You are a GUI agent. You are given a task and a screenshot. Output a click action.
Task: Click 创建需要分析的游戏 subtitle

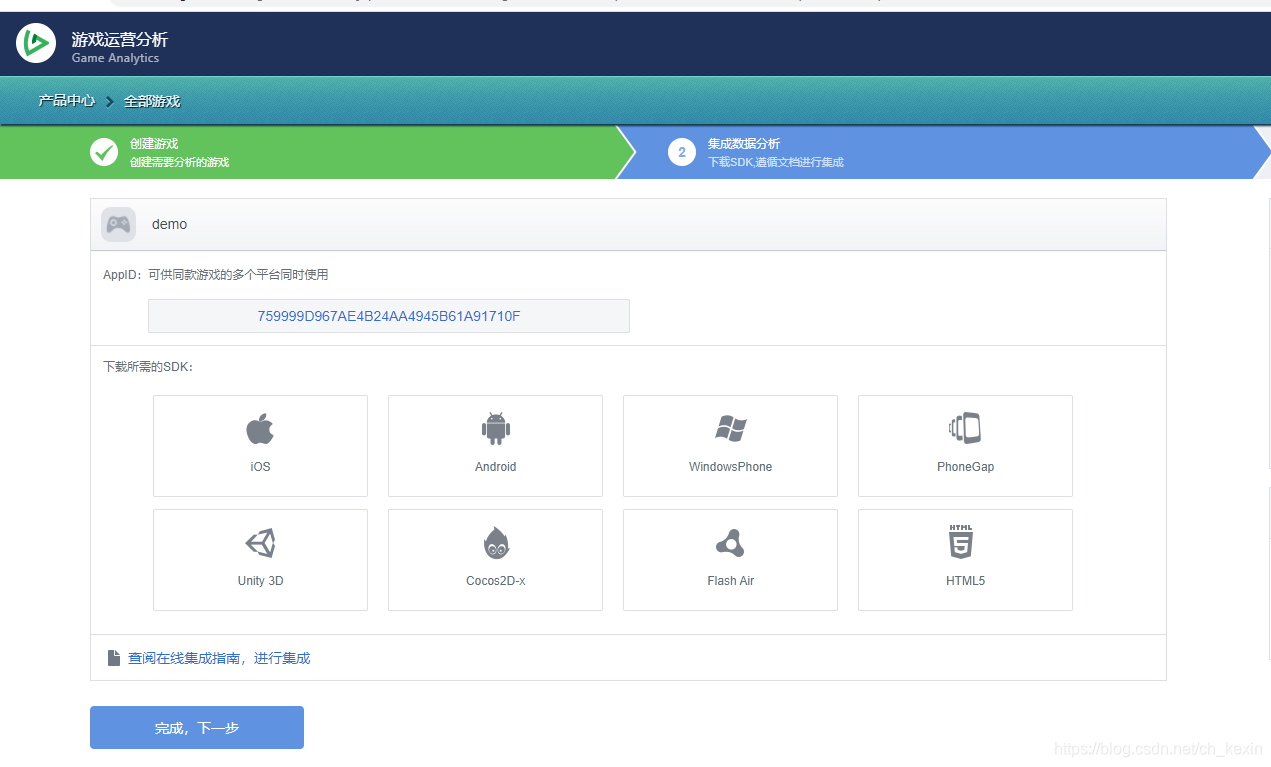180,162
